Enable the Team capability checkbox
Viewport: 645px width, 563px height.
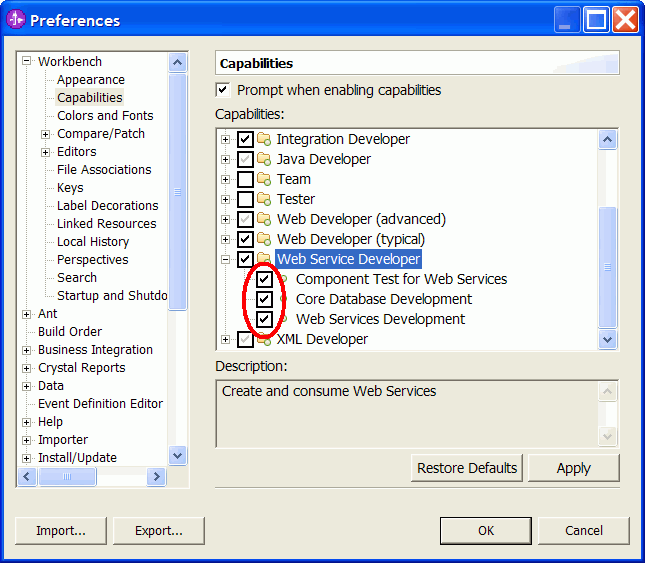(x=245, y=179)
